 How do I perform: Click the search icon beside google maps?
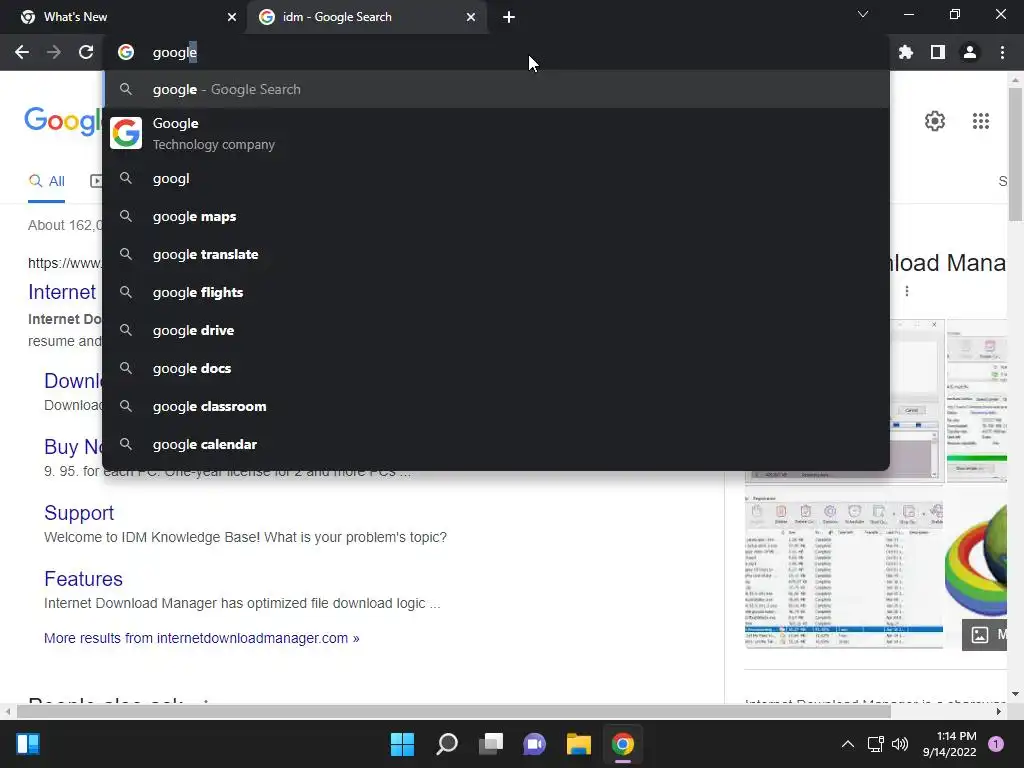pyautogui.click(x=126, y=216)
